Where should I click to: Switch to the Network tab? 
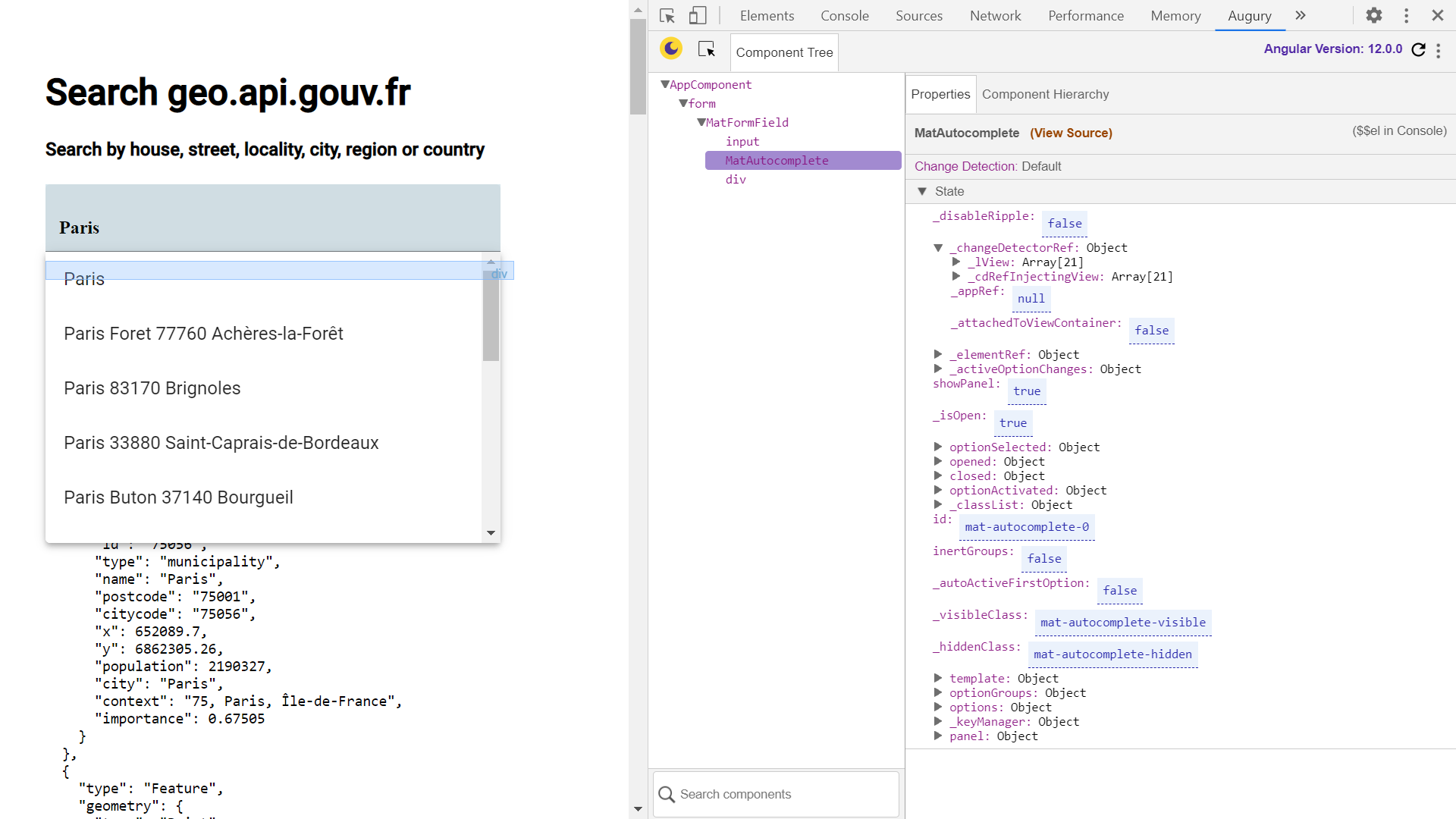click(x=995, y=16)
